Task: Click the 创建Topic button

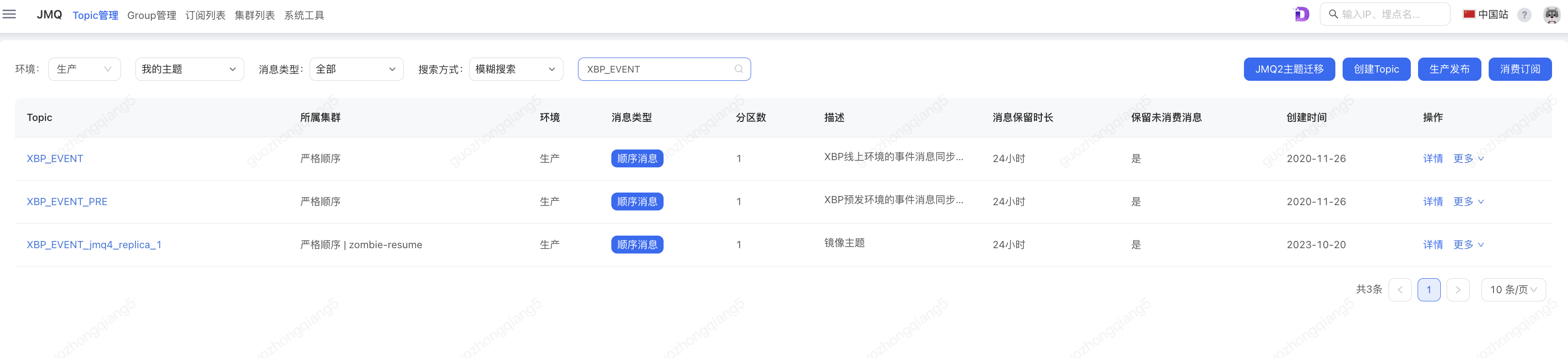Action: pos(1376,69)
